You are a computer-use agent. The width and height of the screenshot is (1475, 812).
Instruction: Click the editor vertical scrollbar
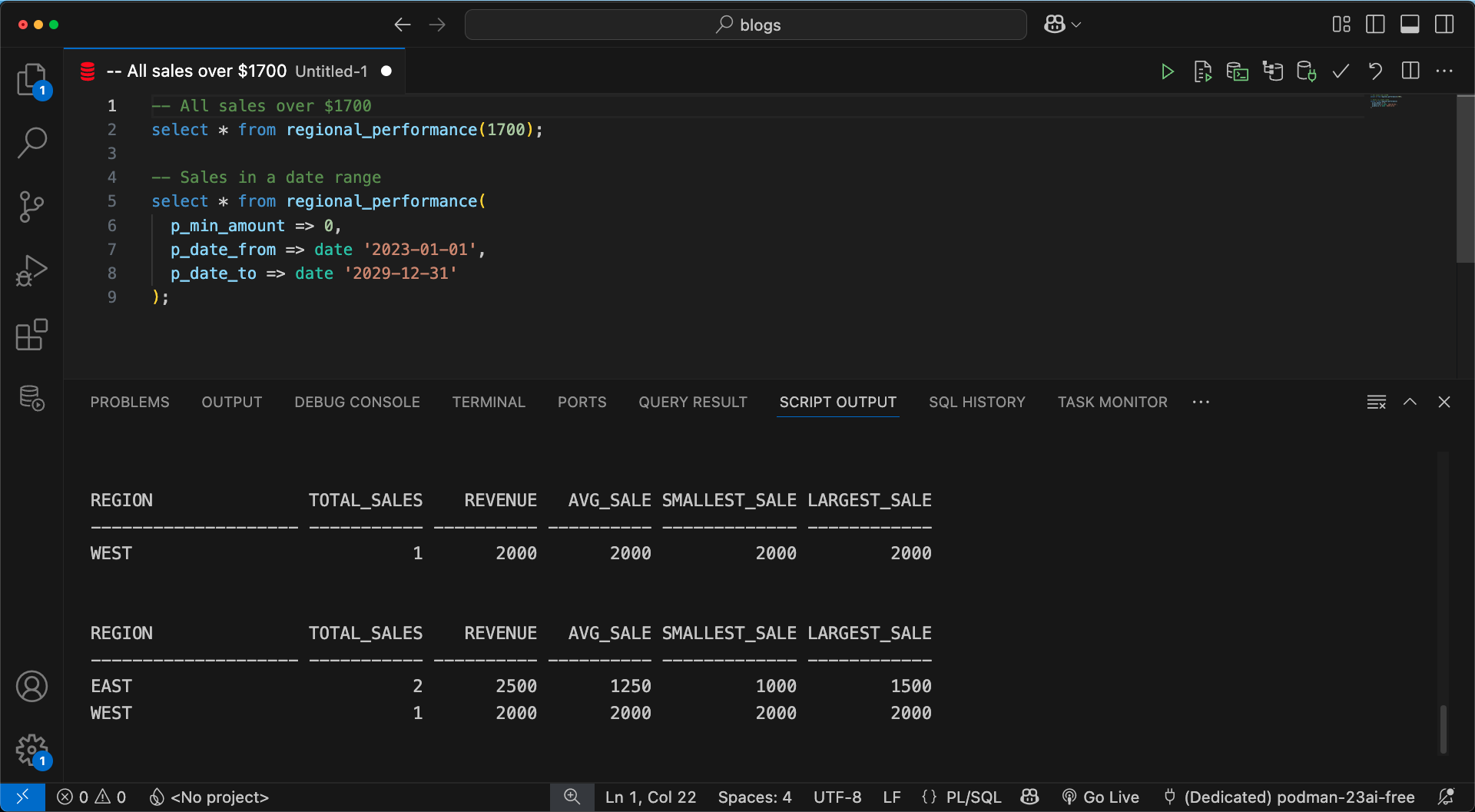[1465, 178]
